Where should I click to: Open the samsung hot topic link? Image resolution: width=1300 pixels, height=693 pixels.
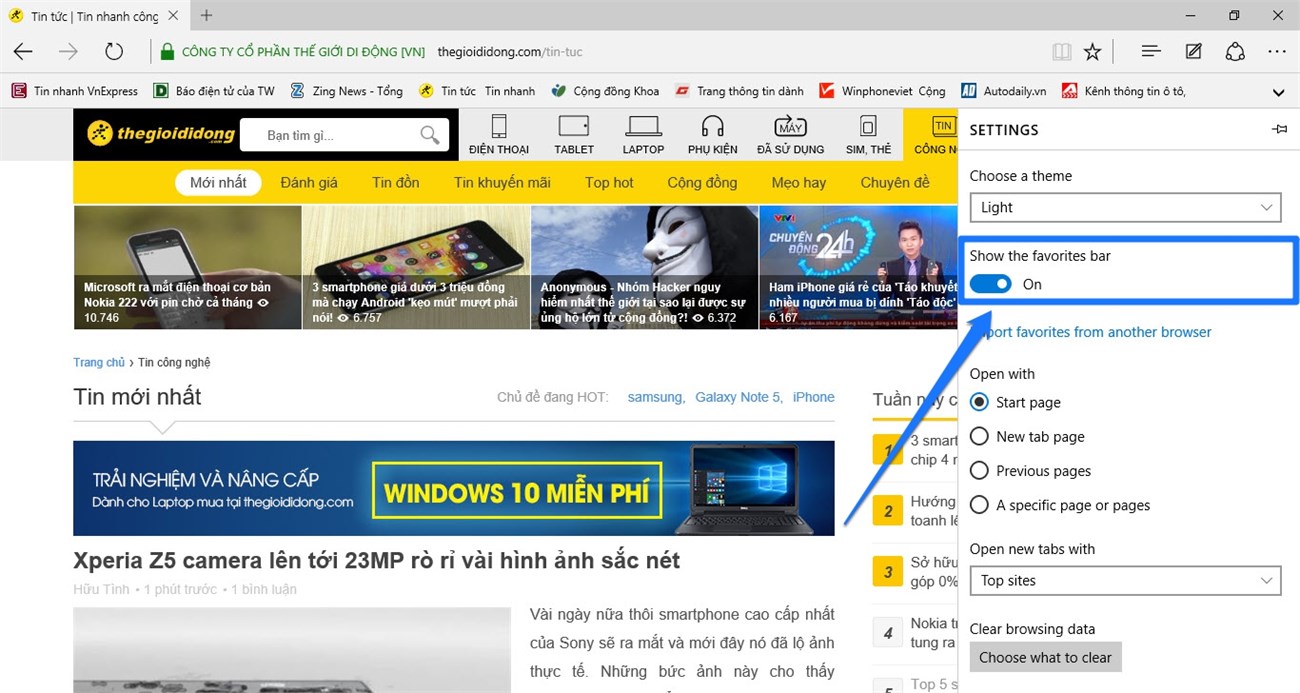coord(655,397)
